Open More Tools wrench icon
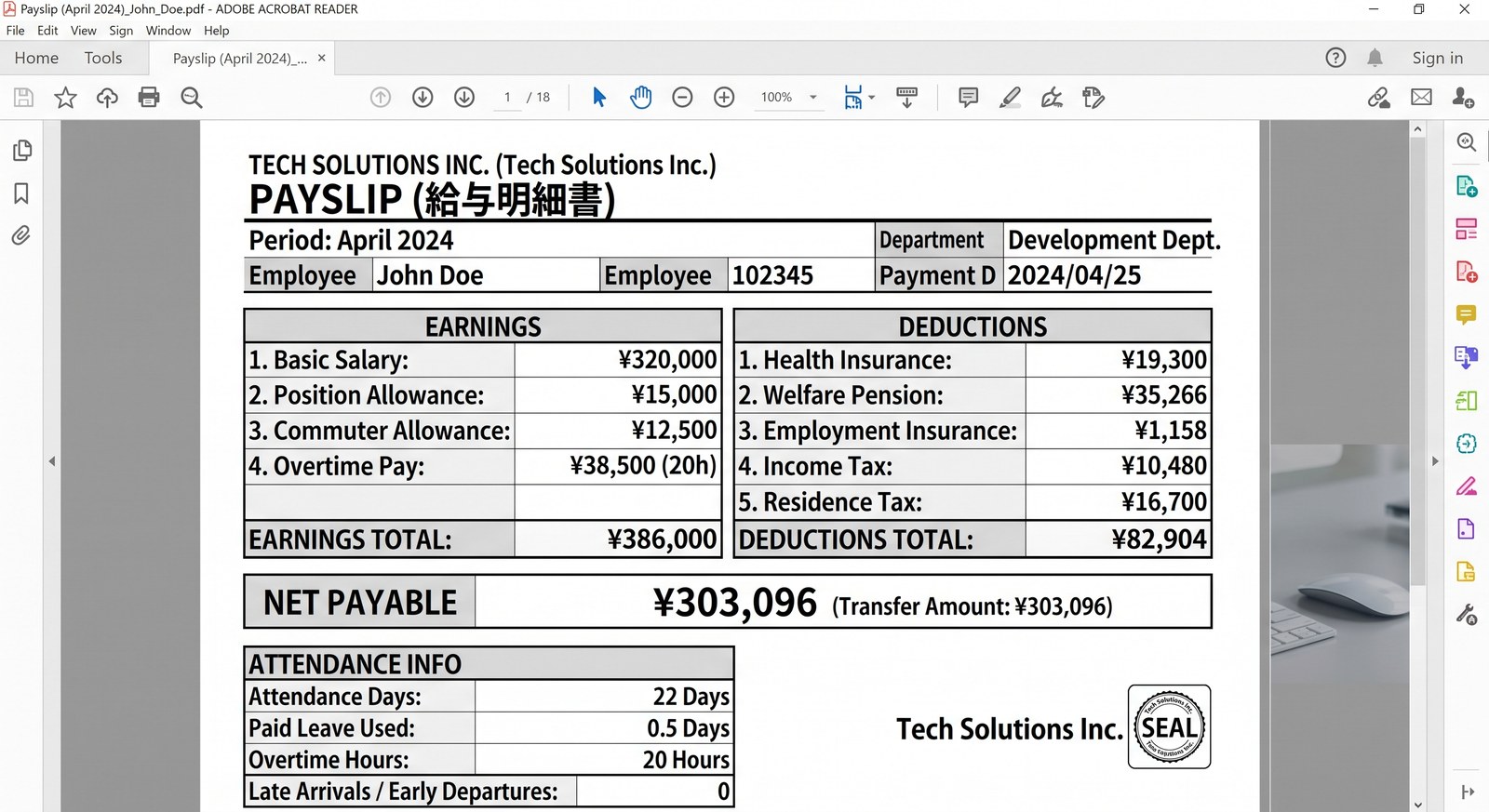1489x812 pixels. 1467,615
